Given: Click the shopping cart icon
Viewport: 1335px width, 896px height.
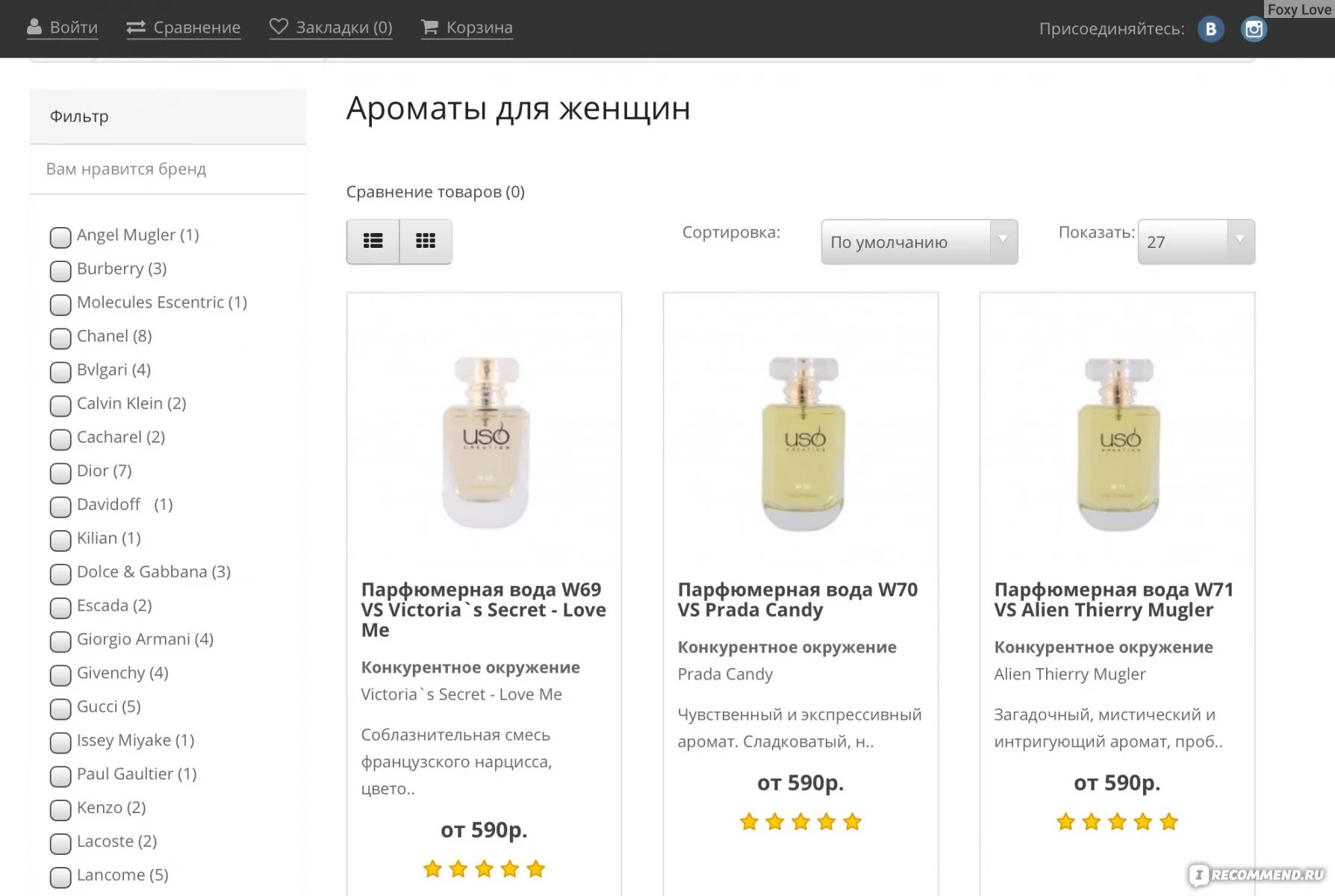Looking at the screenshot, I should (429, 27).
